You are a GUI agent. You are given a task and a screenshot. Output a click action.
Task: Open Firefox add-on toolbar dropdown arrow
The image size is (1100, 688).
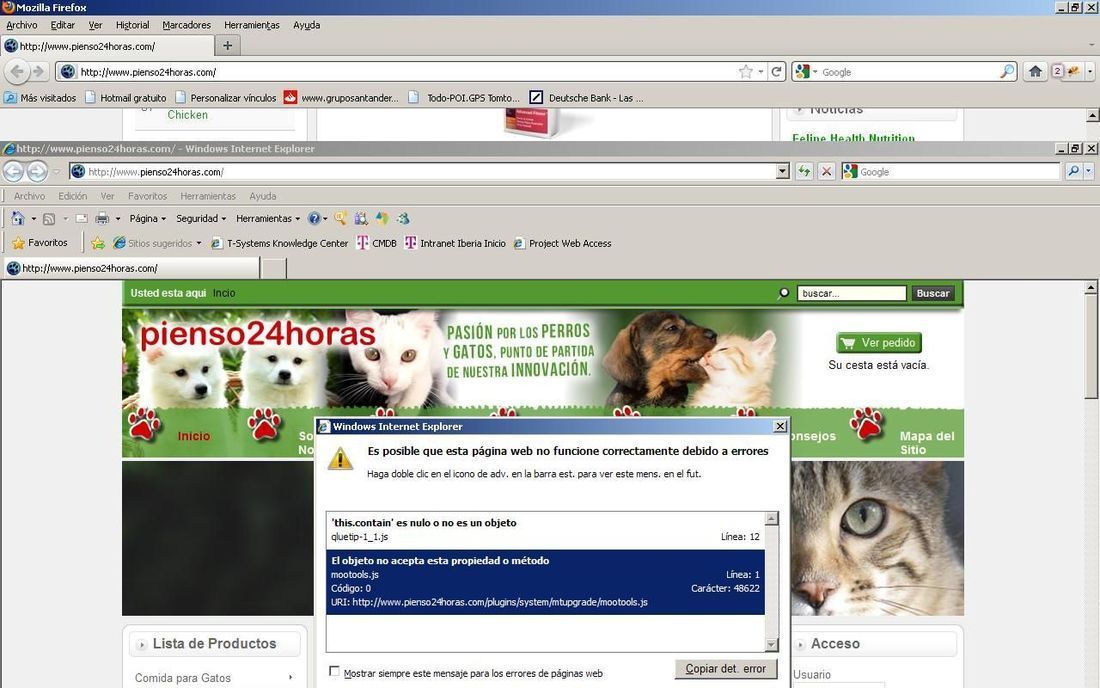point(1089,72)
